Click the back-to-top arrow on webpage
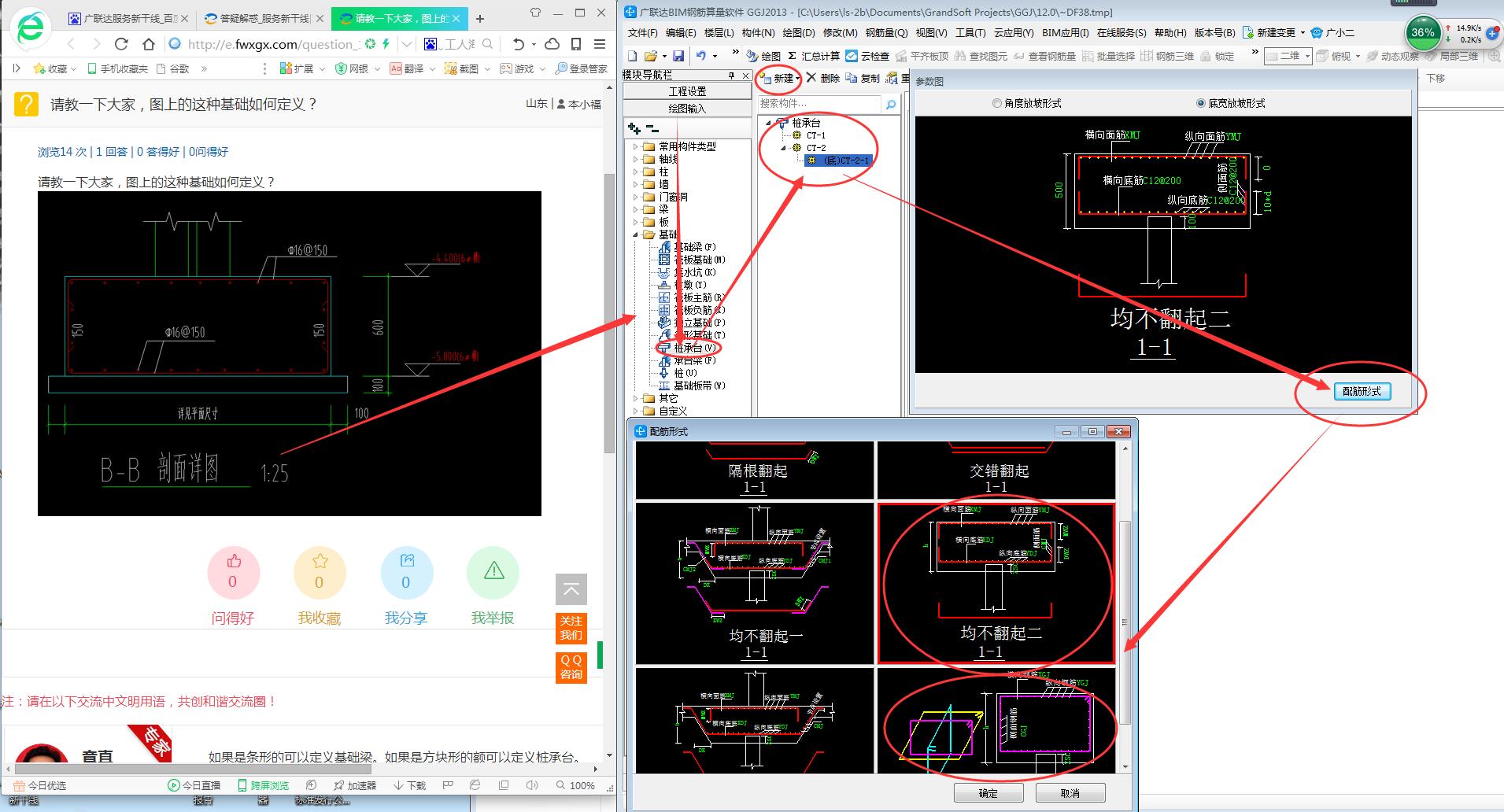This screenshot has width=1504, height=812. pyautogui.click(x=571, y=589)
